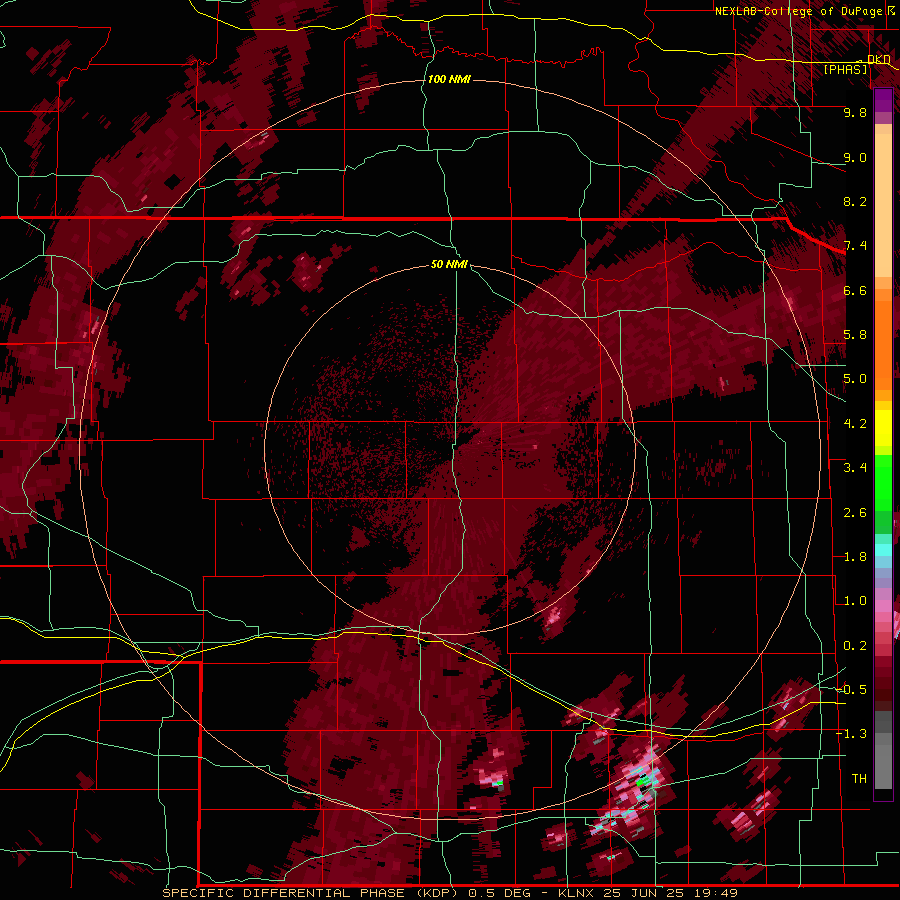Click the OKD label near the top right

(x=878, y=59)
